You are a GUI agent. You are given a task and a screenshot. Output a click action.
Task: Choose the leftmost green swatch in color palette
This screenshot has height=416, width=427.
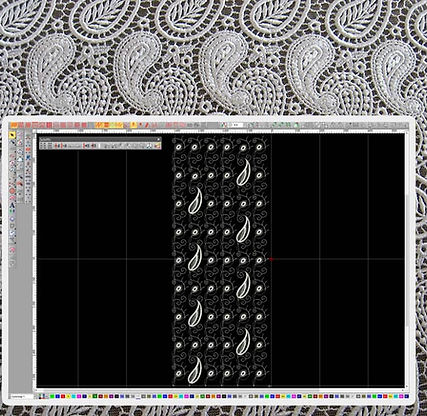pyautogui.click(x=52, y=396)
